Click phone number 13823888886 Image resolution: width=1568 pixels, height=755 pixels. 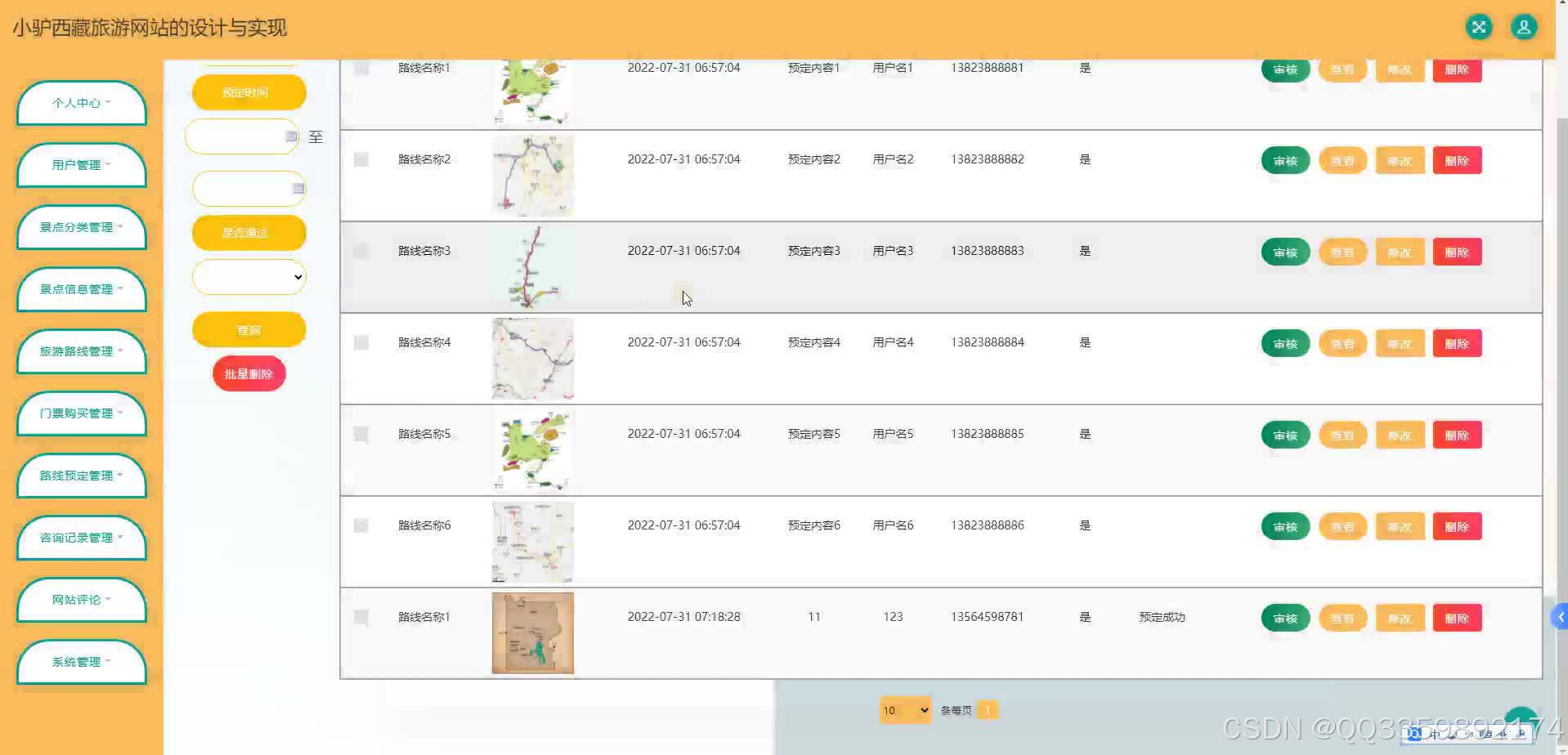pyautogui.click(x=987, y=525)
